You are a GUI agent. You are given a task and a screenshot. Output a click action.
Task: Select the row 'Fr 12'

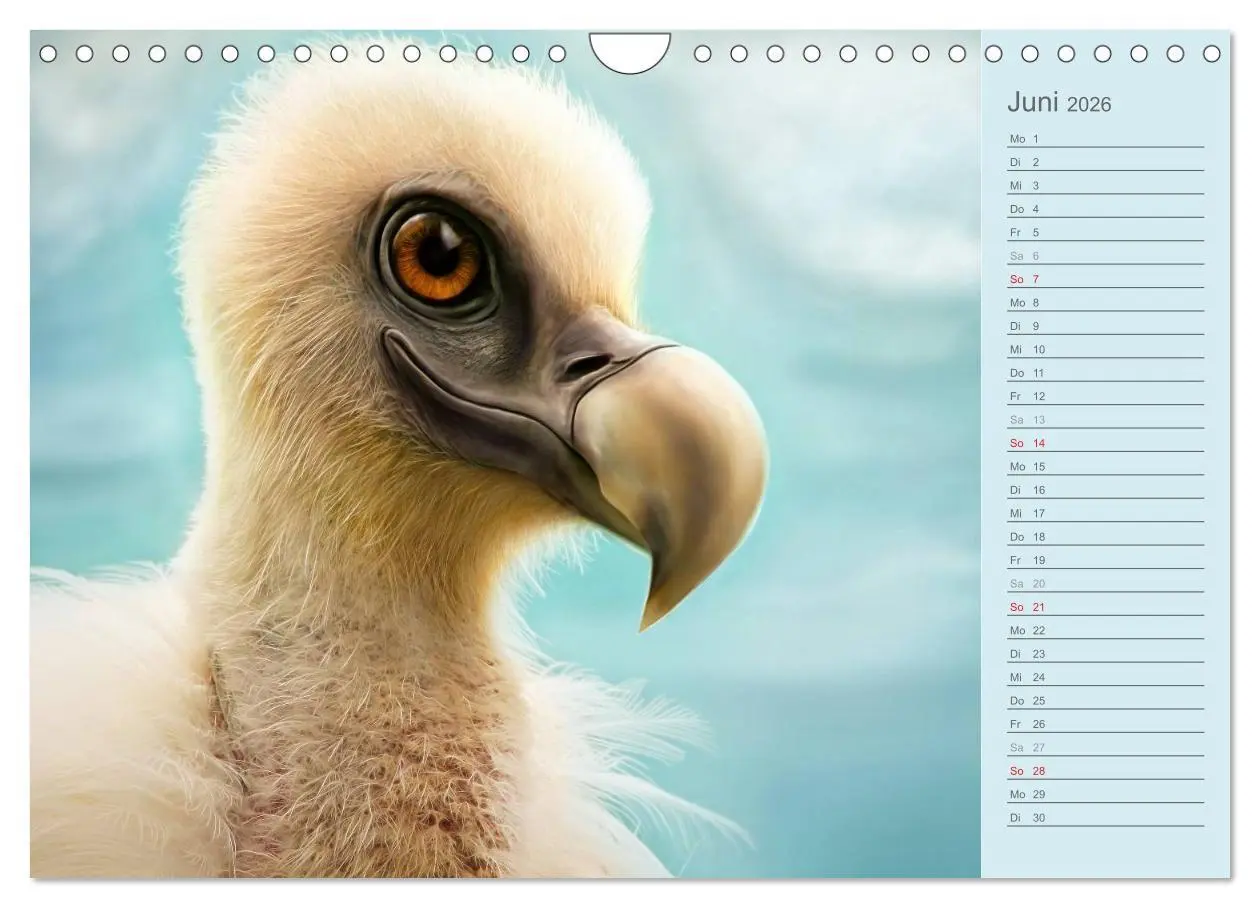(1105, 396)
